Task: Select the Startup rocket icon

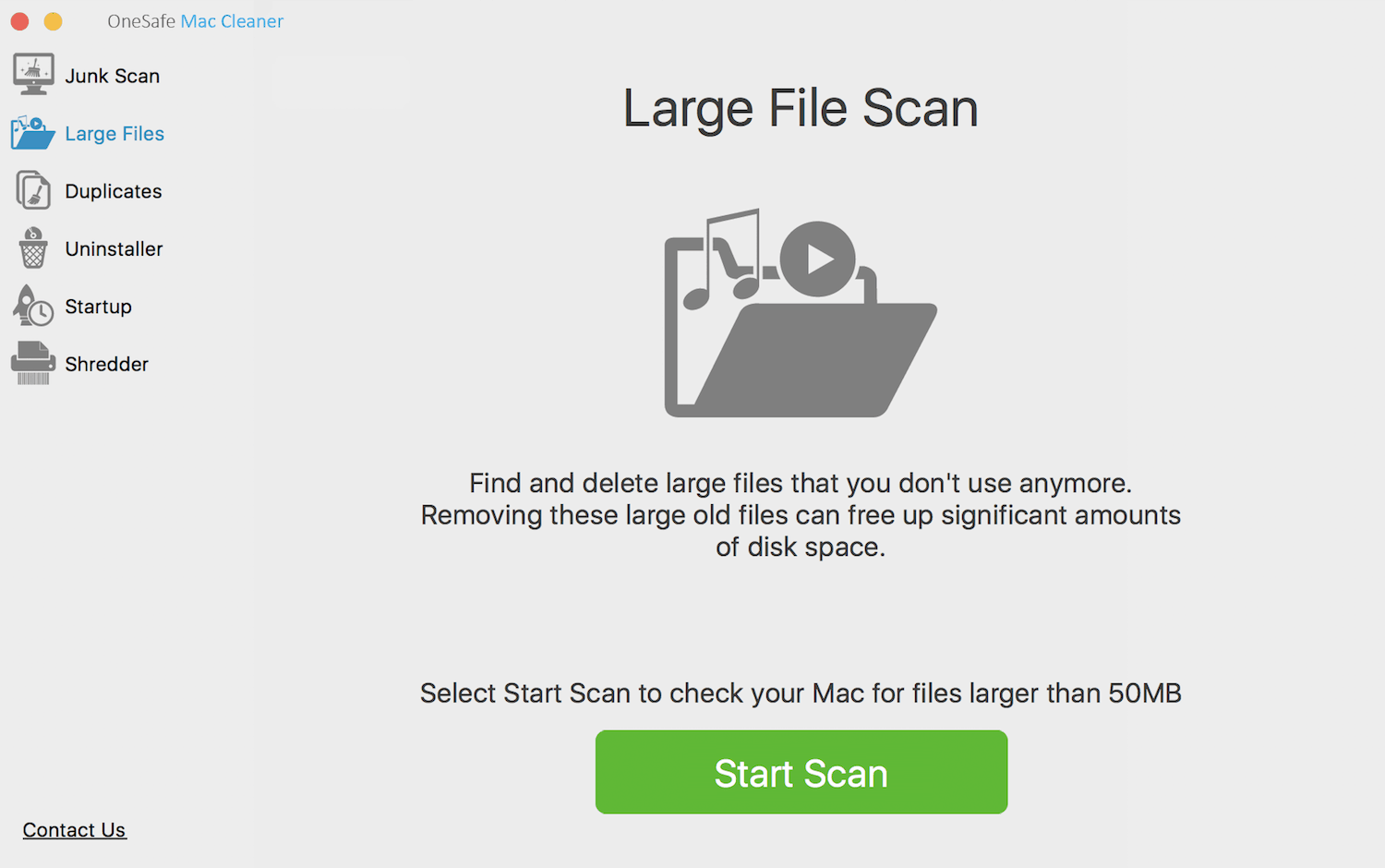Action: click(32, 306)
